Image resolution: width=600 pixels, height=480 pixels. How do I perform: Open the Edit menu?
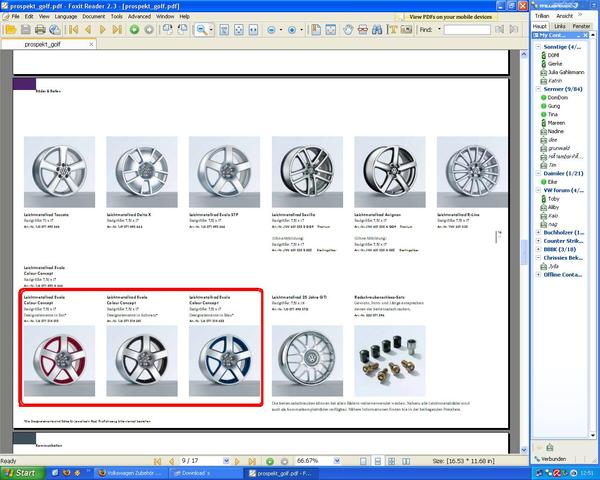click(x=29, y=16)
